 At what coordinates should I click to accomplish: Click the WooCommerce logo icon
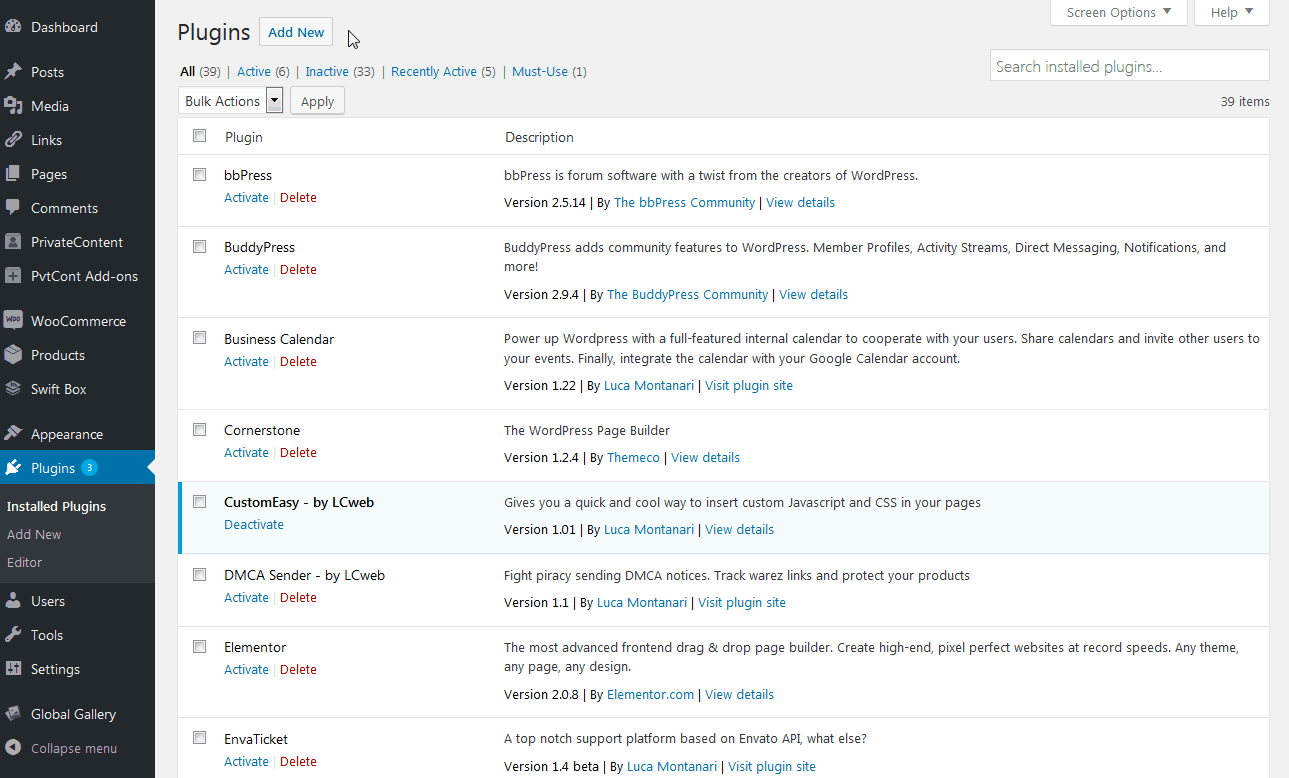coord(13,321)
